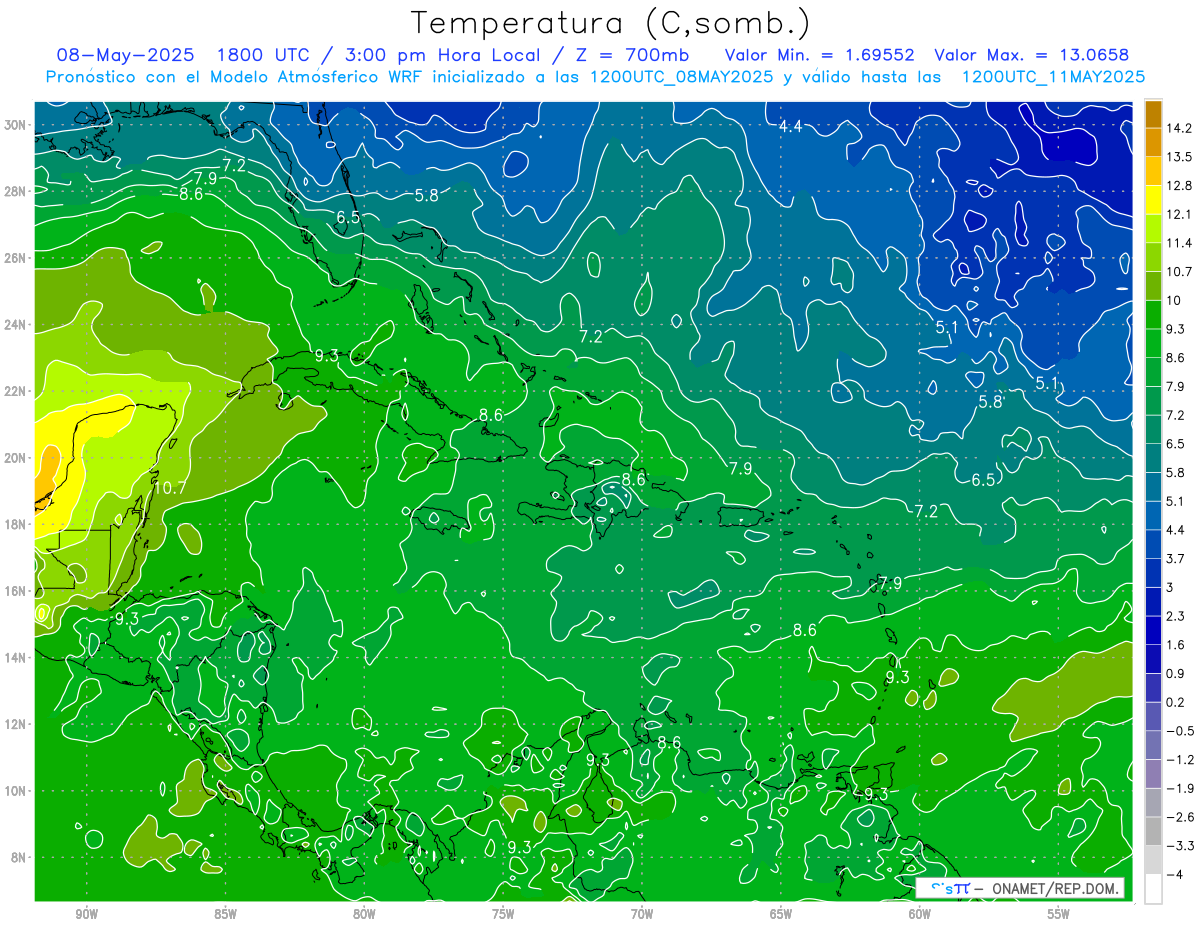Click the -1.9 value on the colorbar
The width and height of the screenshot is (1200, 927).
click(x=1178, y=788)
